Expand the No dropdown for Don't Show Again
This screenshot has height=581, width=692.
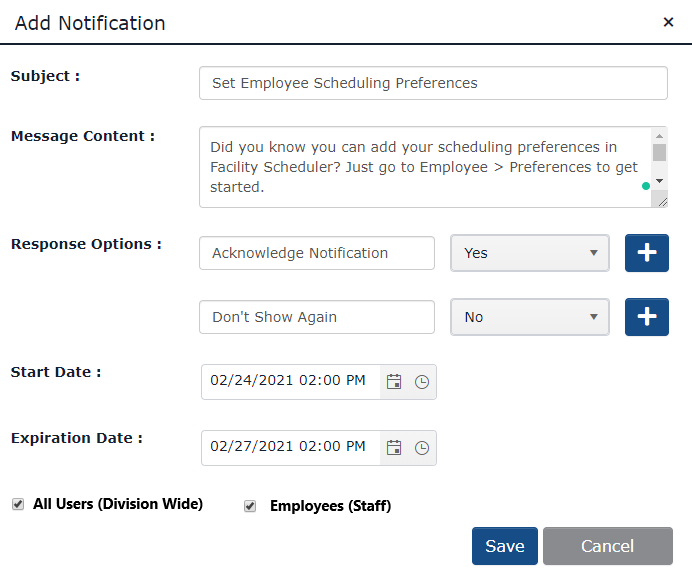tap(530, 317)
